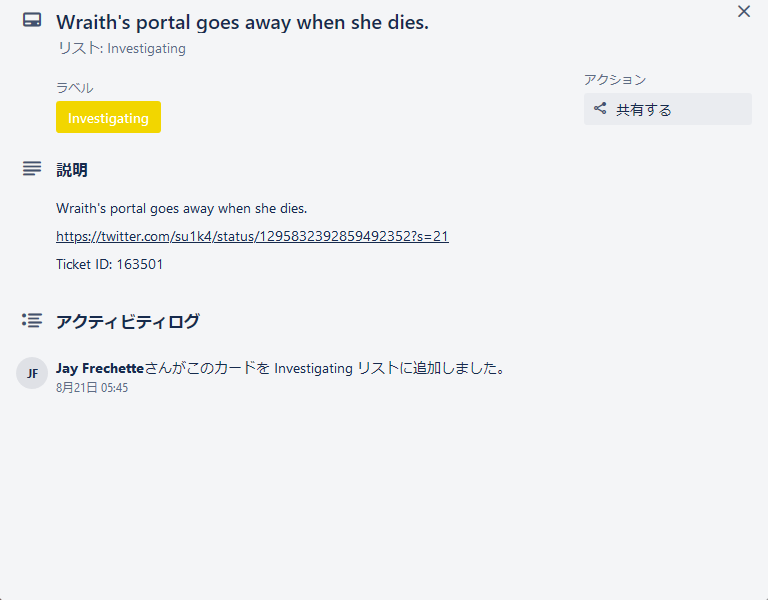The height and width of the screenshot is (600, 768).
Task: Open the twitter.com status link
Action: [252, 236]
